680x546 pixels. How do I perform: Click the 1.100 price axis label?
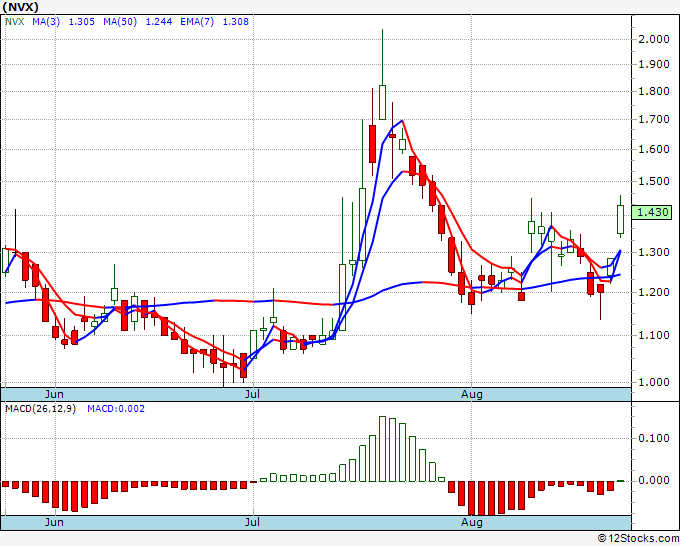coord(654,335)
